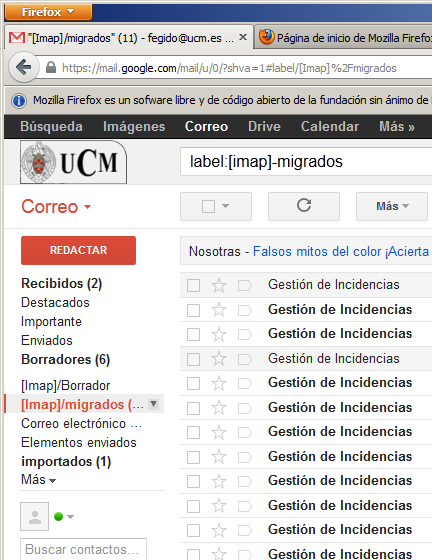
Task: Check the first email's checkbox
Action: tap(194, 285)
